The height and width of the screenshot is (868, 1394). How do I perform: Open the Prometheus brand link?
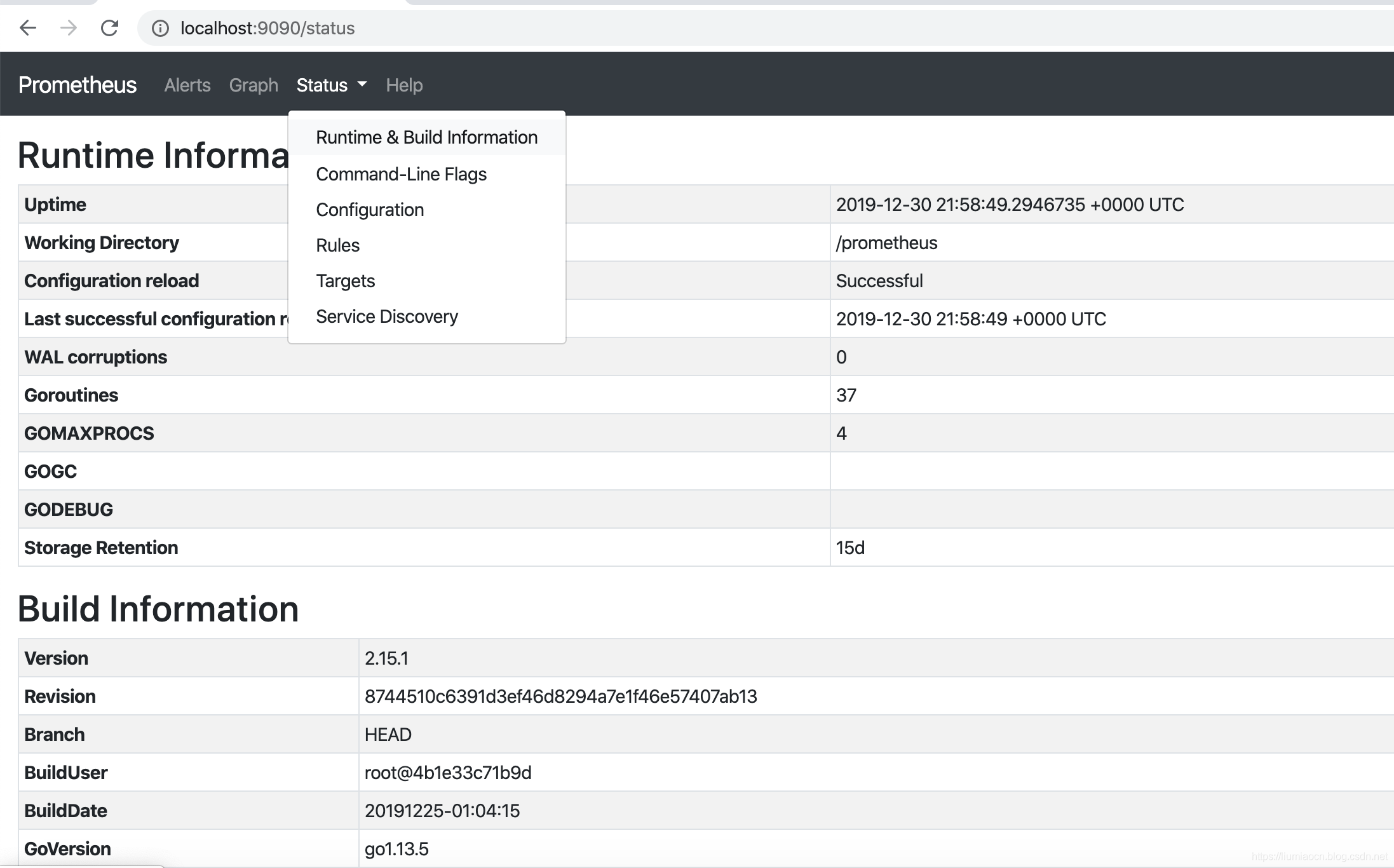[78, 85]
